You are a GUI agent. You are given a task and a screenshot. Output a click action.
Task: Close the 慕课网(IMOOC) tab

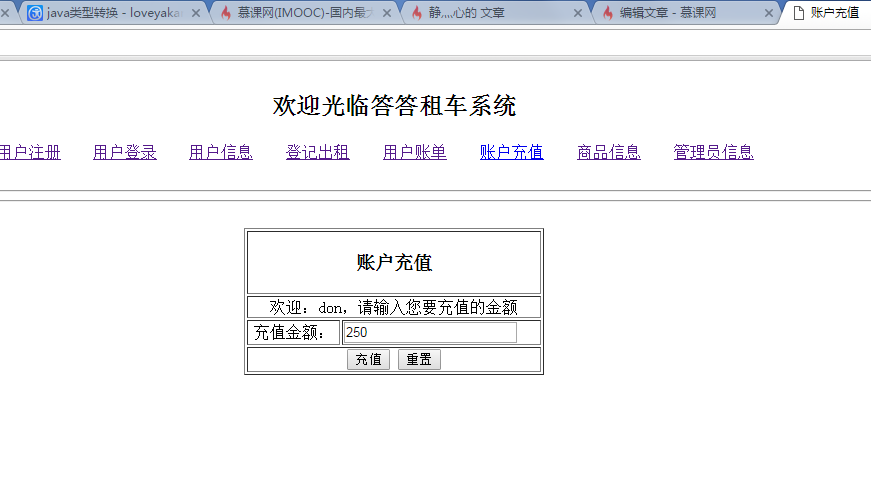pyautogui.click(x=387, y=13)
